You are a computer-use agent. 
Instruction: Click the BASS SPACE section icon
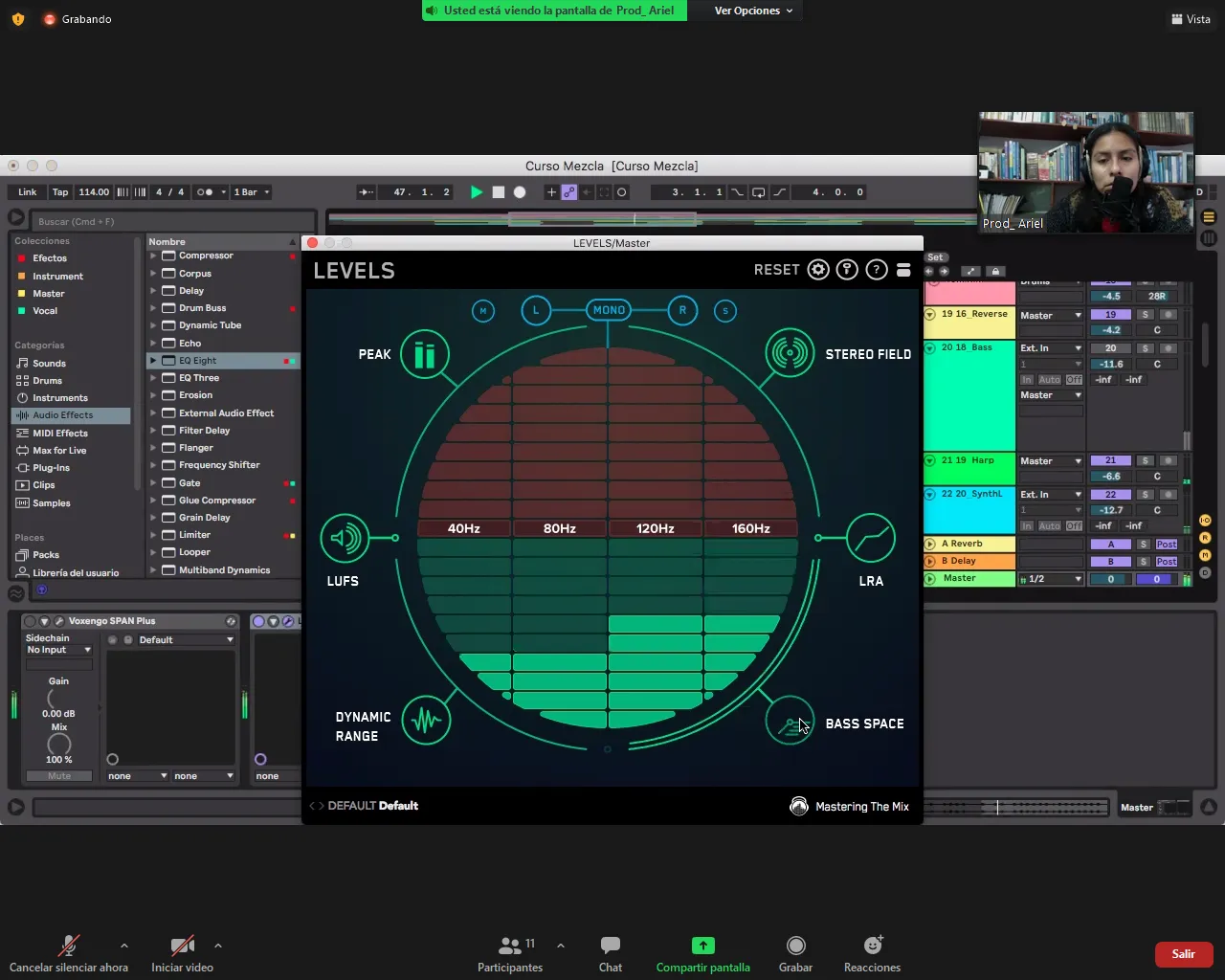[x=790, y=720]
